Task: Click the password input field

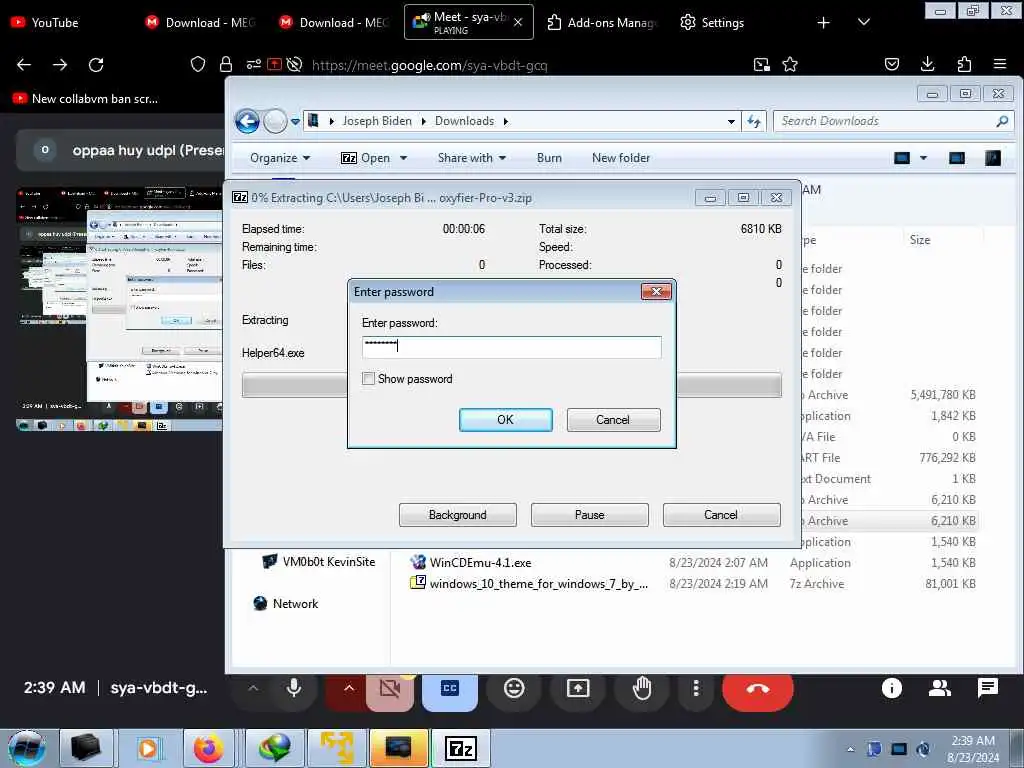Action: point(511,347)
